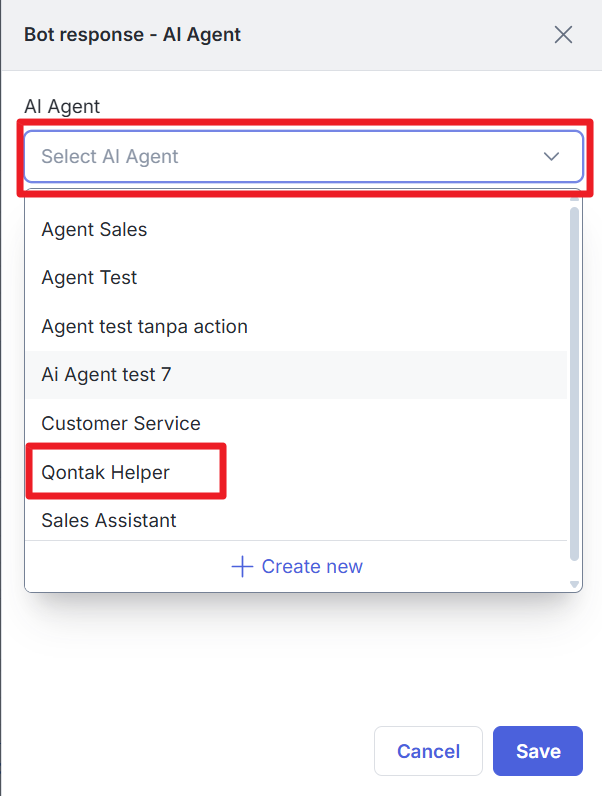
Task: Click the plus icon beside Create new
Action: pyautogui.click(x=242, y=567)
